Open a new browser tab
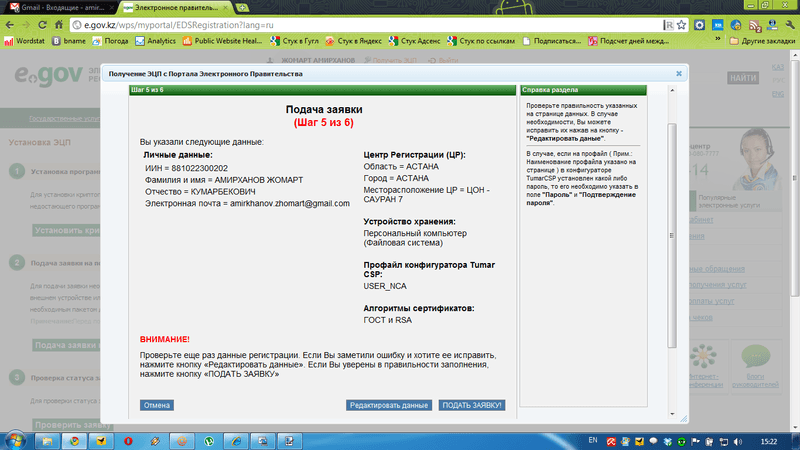The image size is (800, 450). [242, 8]
